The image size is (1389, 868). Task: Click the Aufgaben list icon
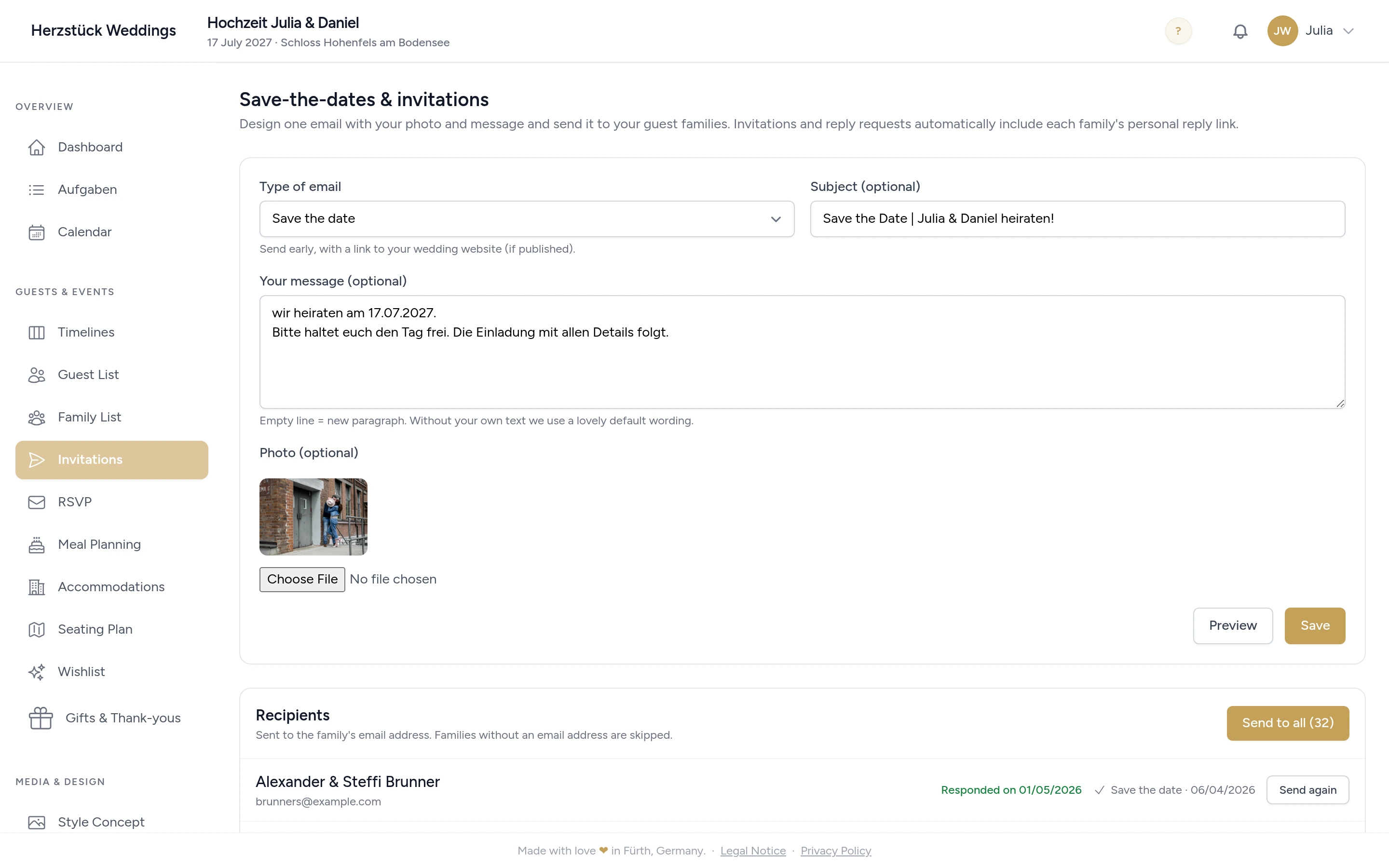pos(37,190)
